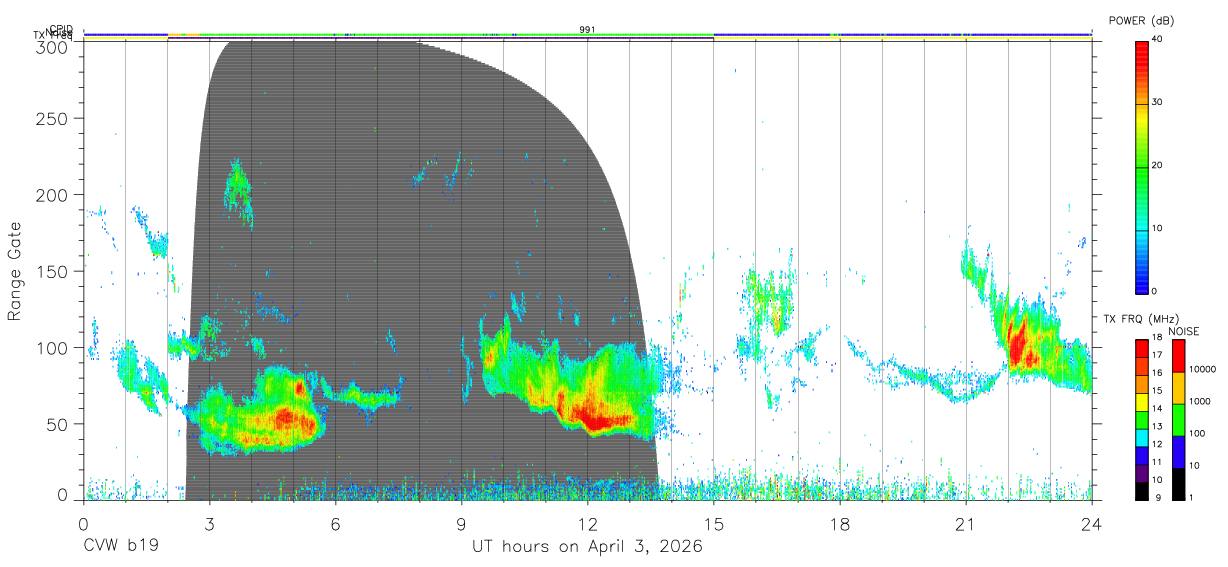Screen dimensions: 1228x567
Task: Select the blue 11–12 MHz TX FRQ swatch
Action: point(1142,455)
